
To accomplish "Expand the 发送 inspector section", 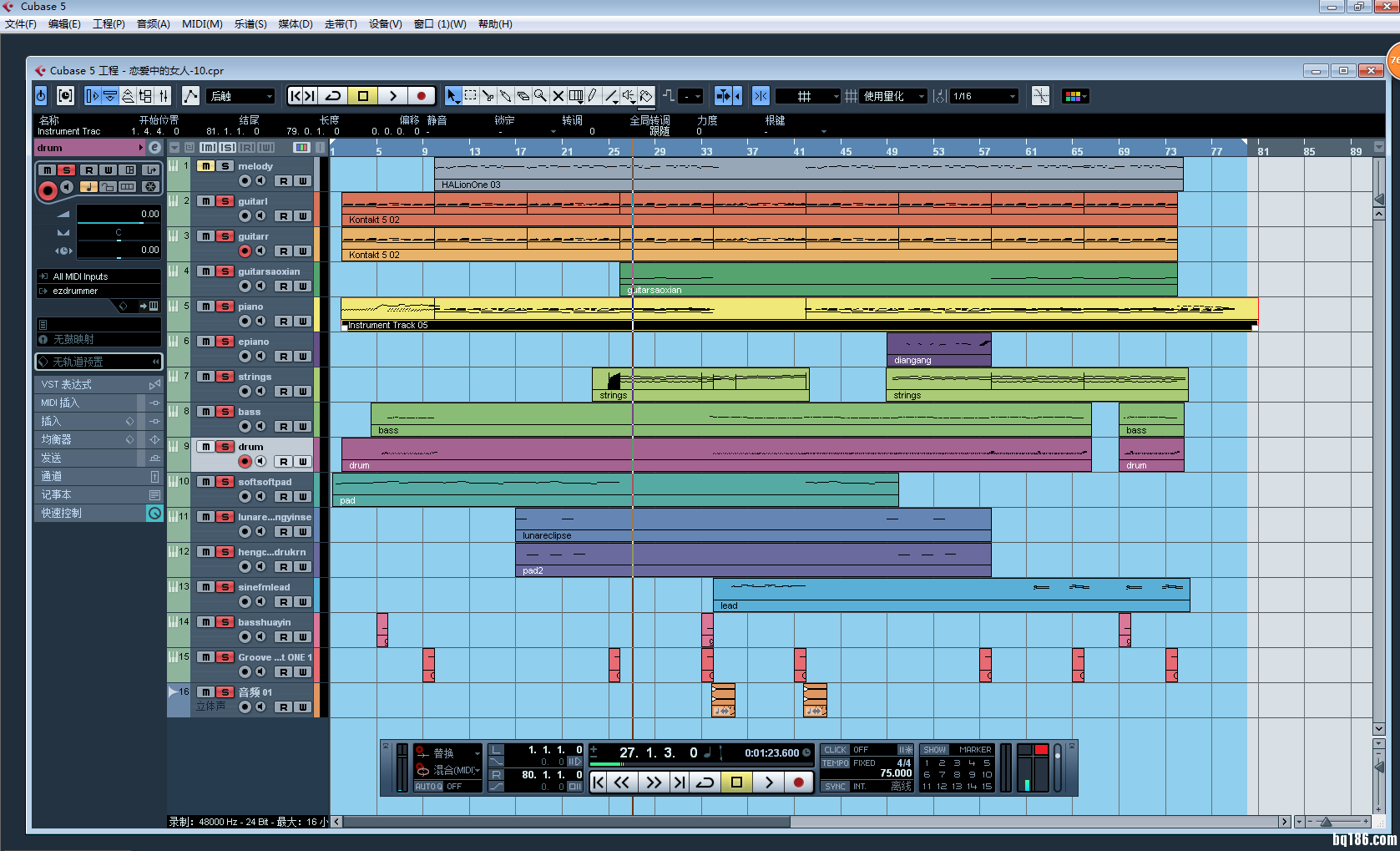I will (99, 458).
